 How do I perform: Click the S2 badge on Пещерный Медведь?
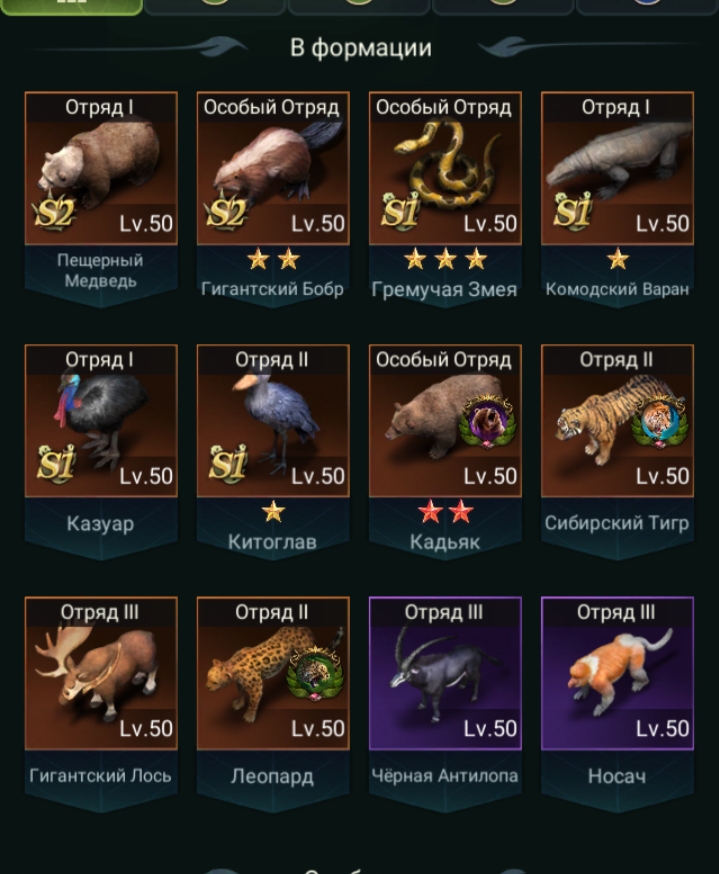[54, 211]
